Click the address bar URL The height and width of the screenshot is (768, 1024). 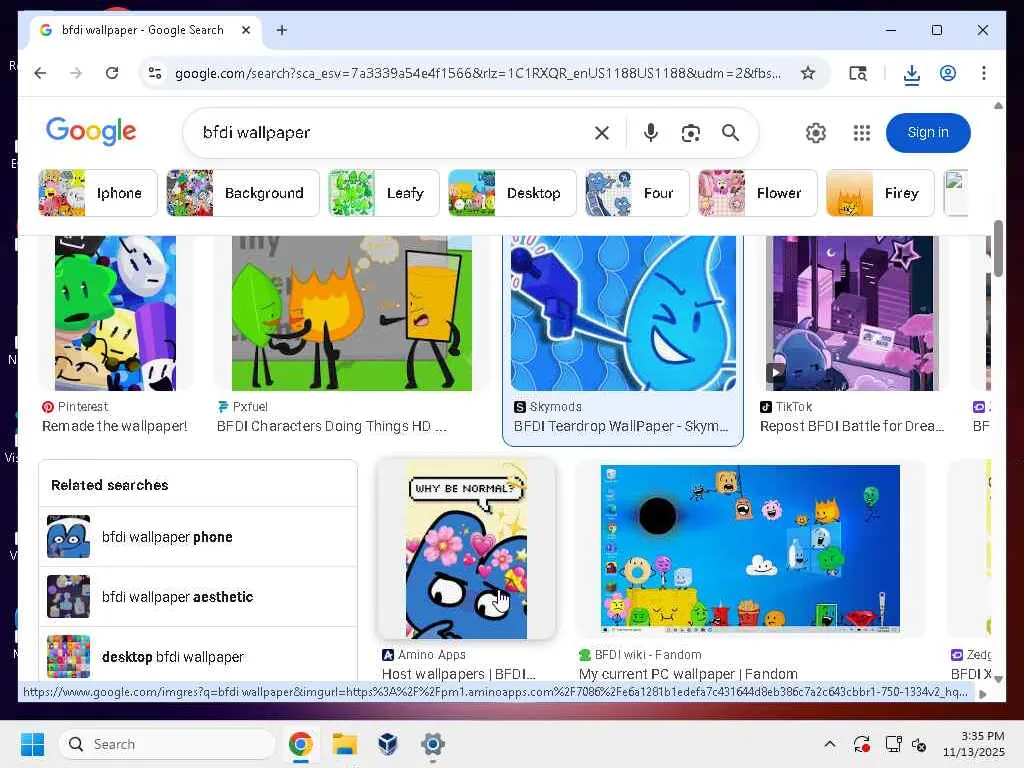[x=478, y=73]
